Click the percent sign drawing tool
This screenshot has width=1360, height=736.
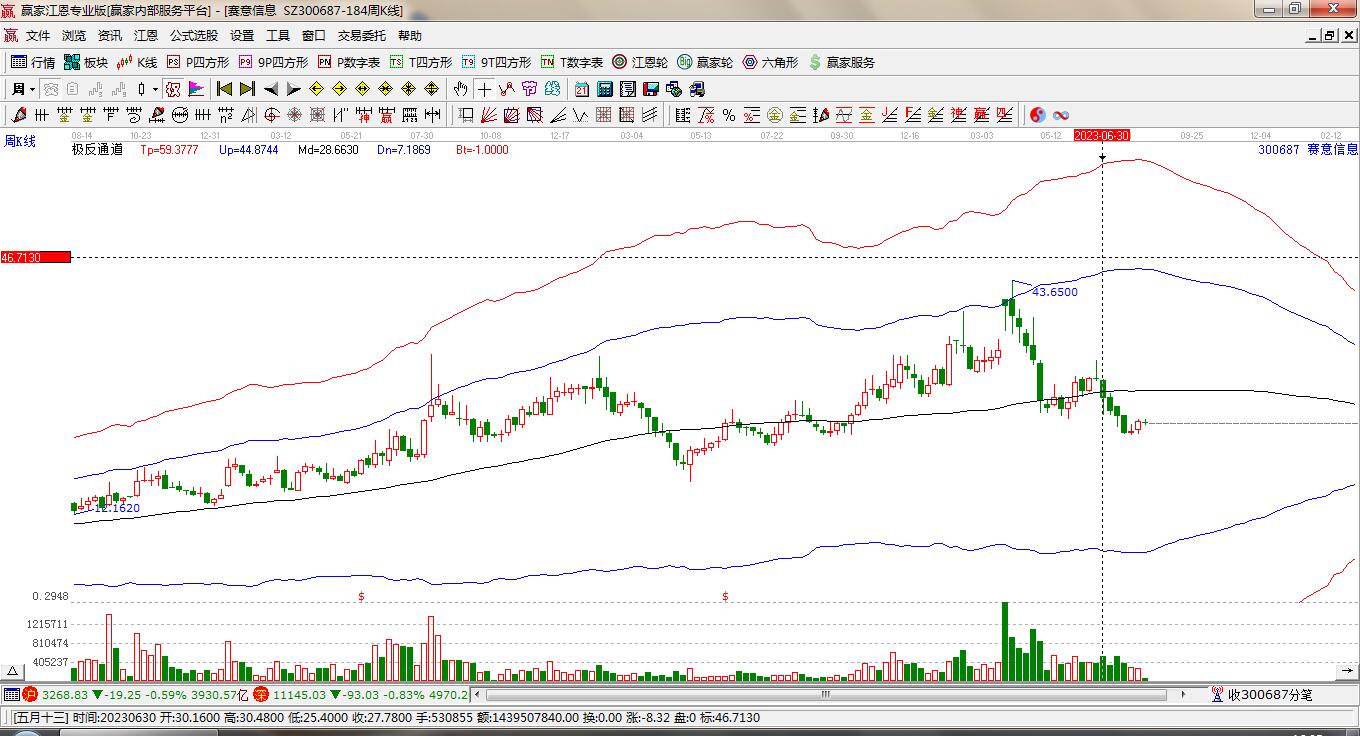[729, 115]
